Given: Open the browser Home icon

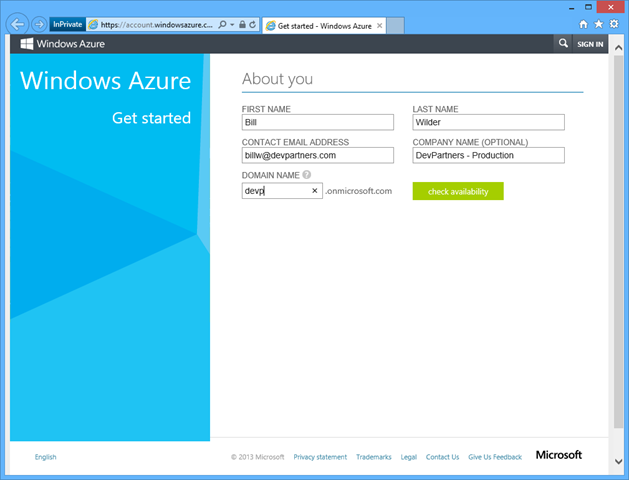Looking at the screenshot, I should (584, 23).
